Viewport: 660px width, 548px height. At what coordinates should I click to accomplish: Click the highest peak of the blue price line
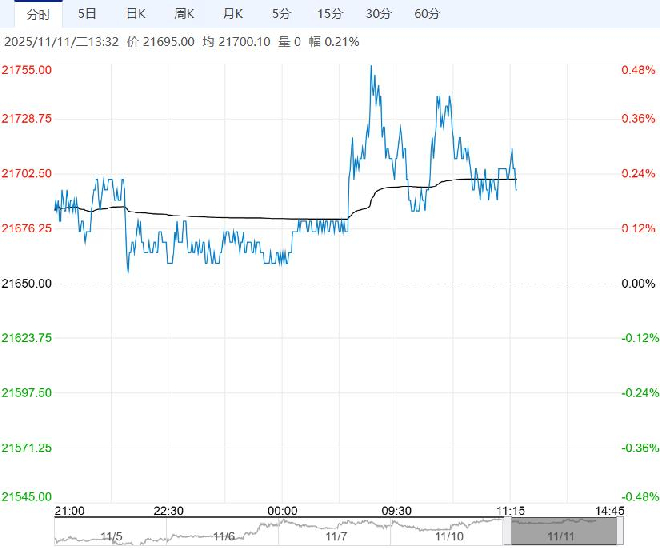[372, 67]
